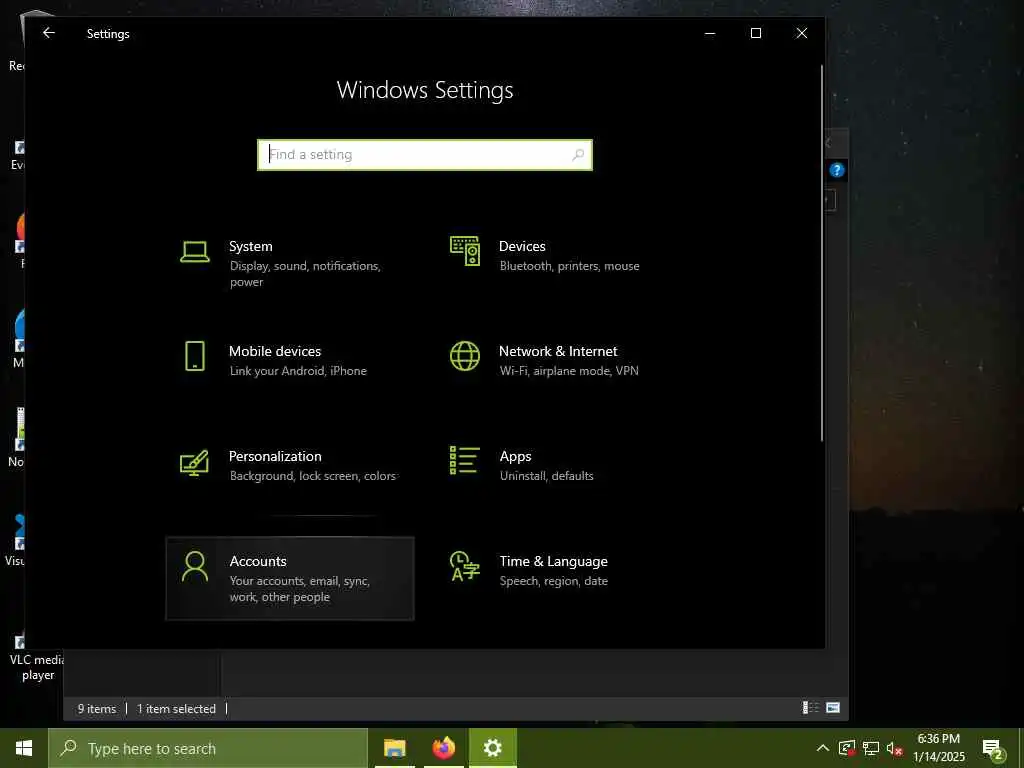Viewport: 1024px width, 768px height.
Task: Open the Devices keyboard and speaker icon
Action: click(x=465, y=251)
